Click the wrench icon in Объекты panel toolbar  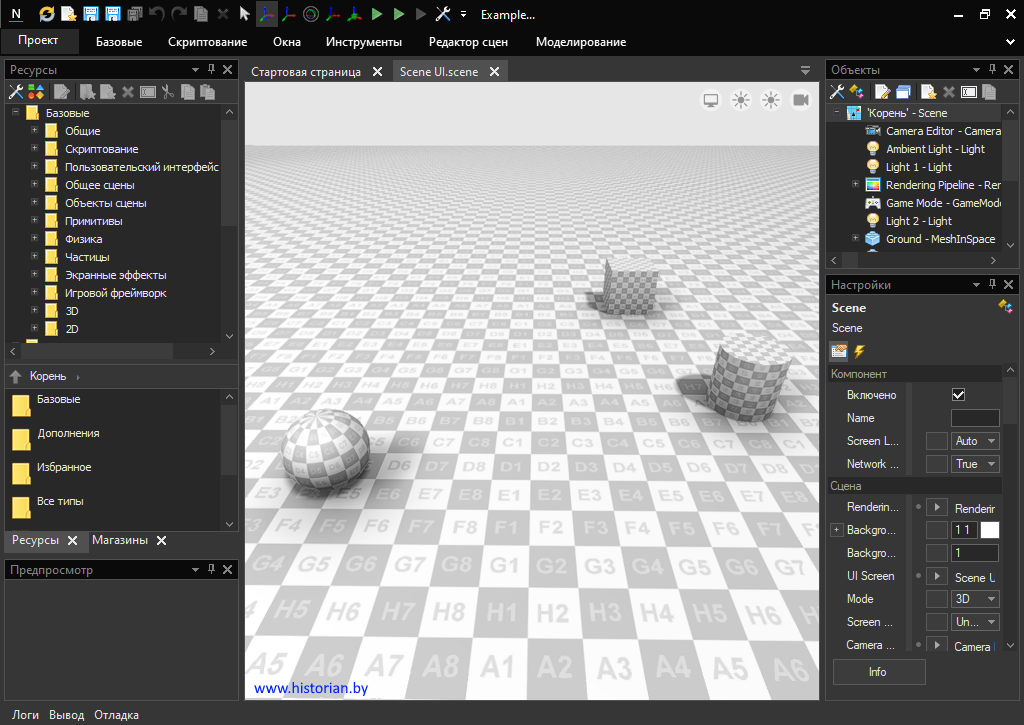coord(837,92)
